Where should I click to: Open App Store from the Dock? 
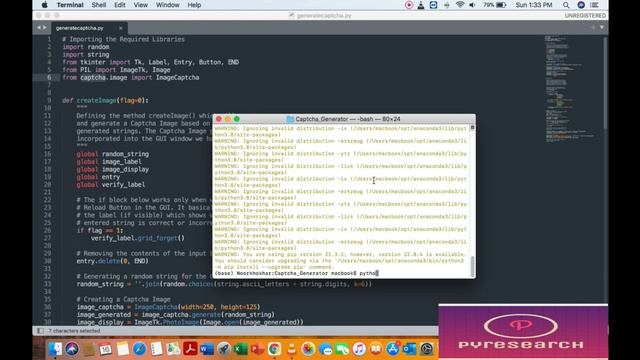(x=393, y=349)
